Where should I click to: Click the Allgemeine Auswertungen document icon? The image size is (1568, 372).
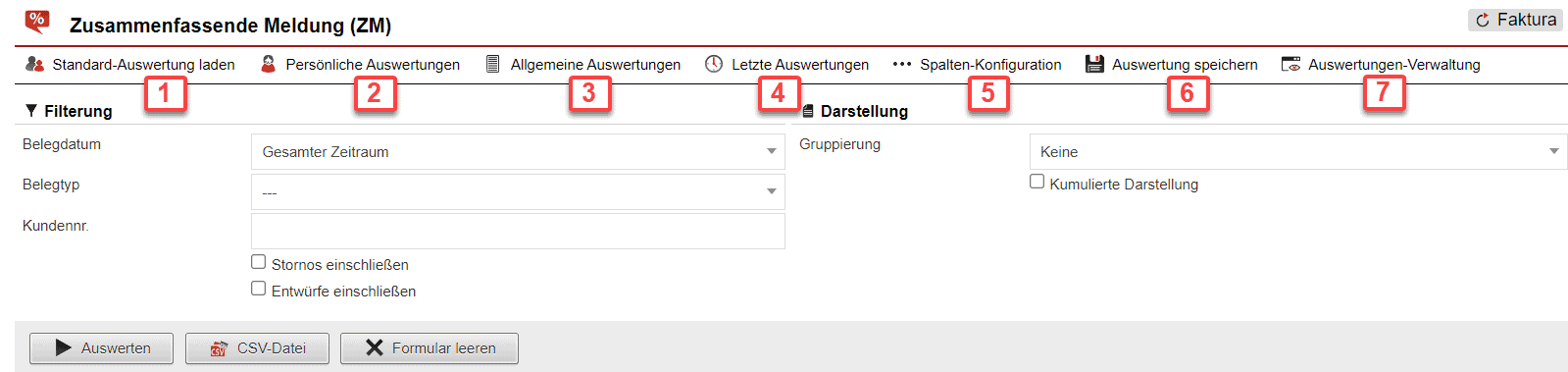[493, 64]
